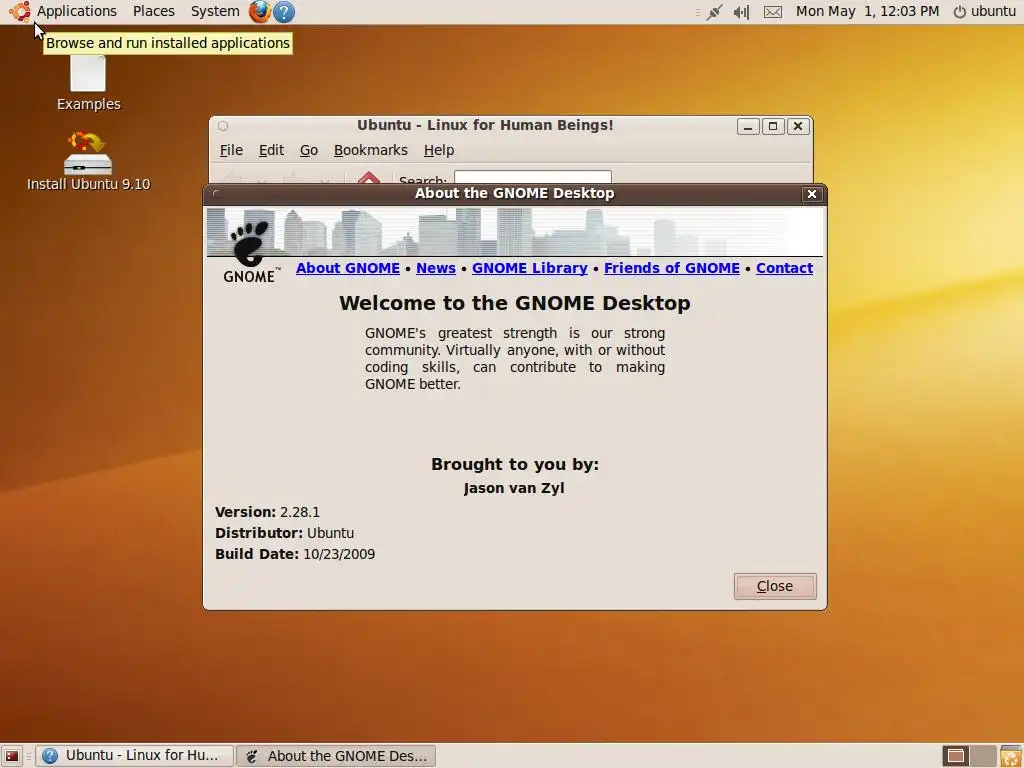Select the second workspace in switcher
Image resolution: width=1024 pixels, height=768 pixels.
tap(984, 756)
